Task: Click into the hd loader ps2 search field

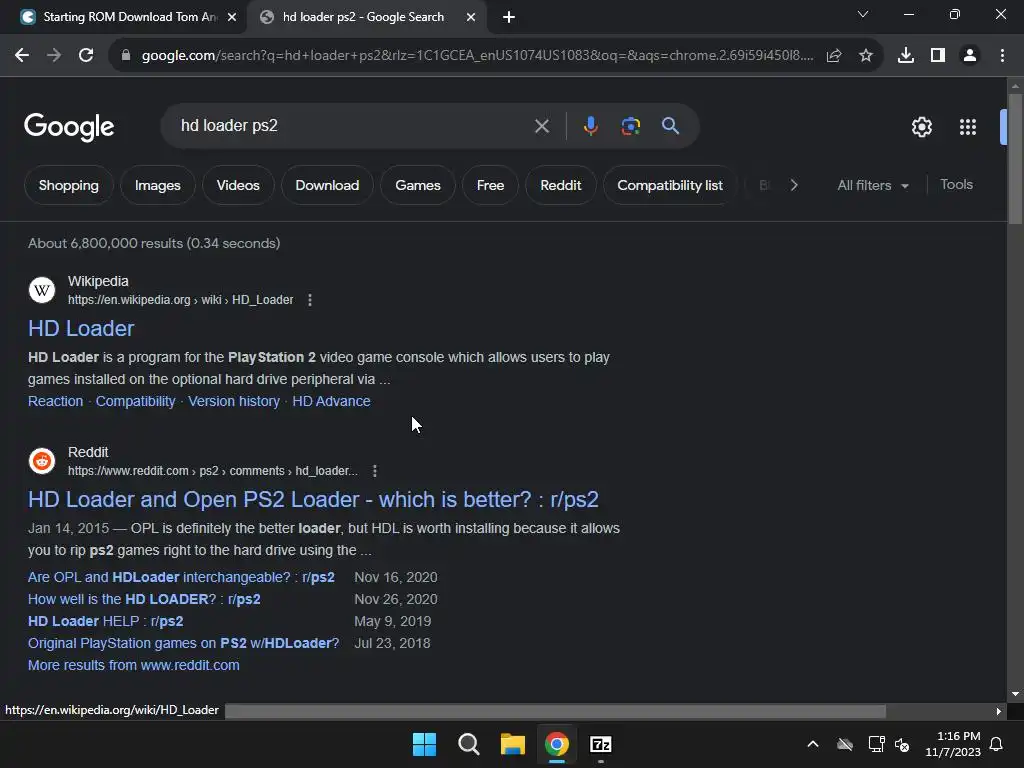Action: (x=353, y=126)
